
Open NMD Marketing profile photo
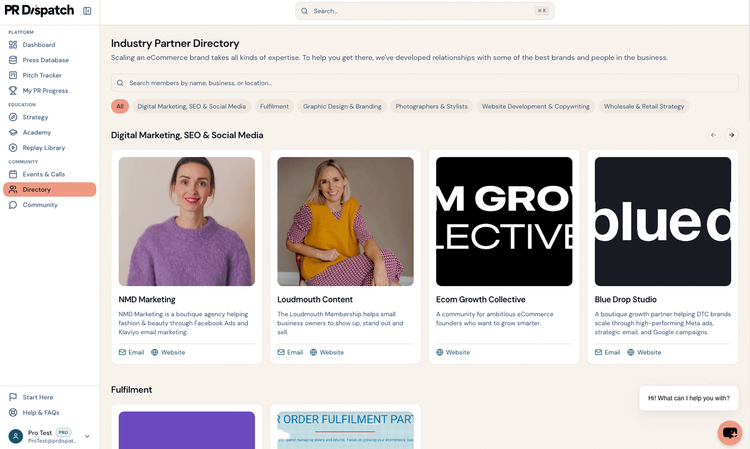click(187, 221)
